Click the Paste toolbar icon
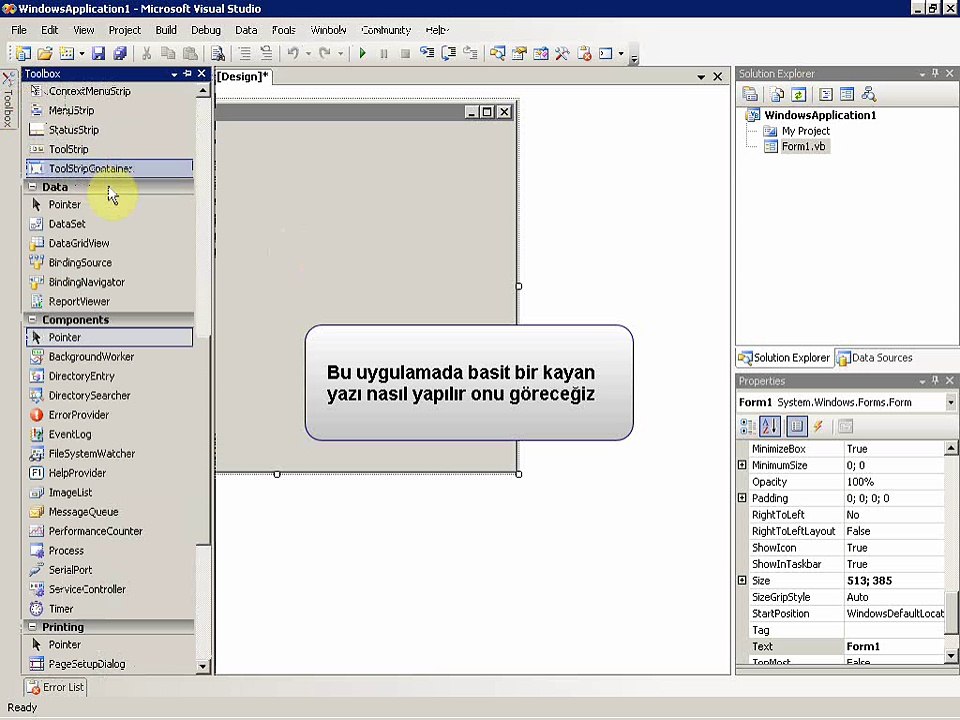The image size is (960, 720). (190, 53)
